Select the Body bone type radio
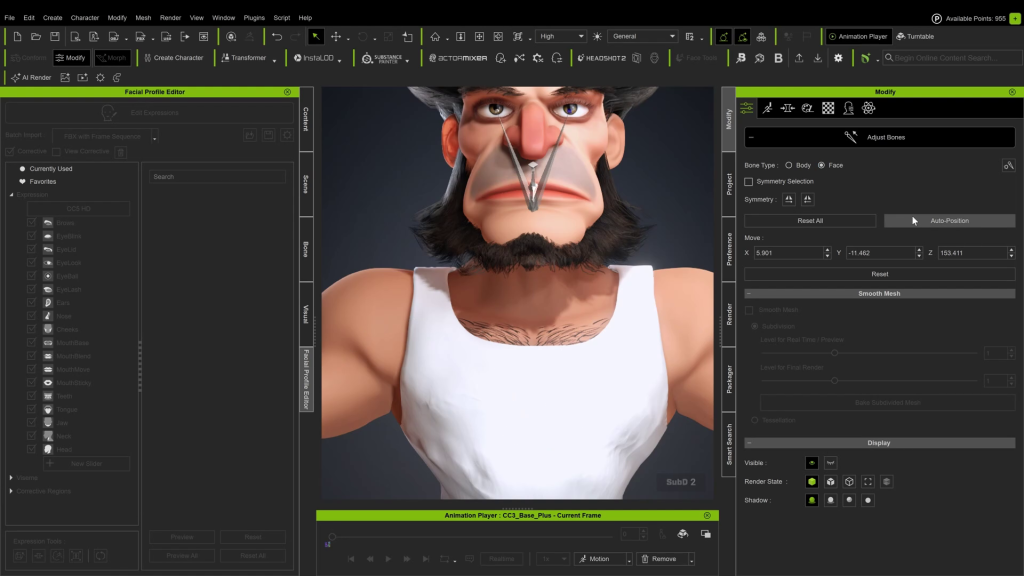This screenshot has height=576, width=1024. click(789, 165)
